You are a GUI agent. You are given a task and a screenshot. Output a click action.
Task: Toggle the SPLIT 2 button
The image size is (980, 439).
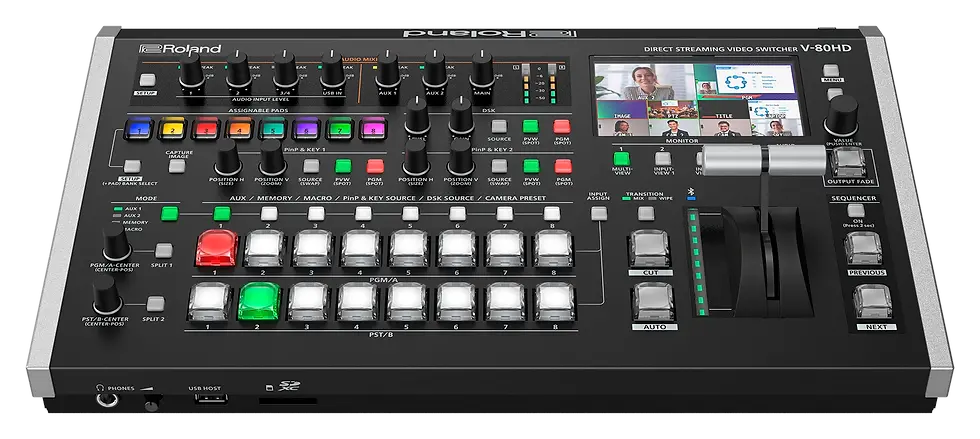coord(155,304)
